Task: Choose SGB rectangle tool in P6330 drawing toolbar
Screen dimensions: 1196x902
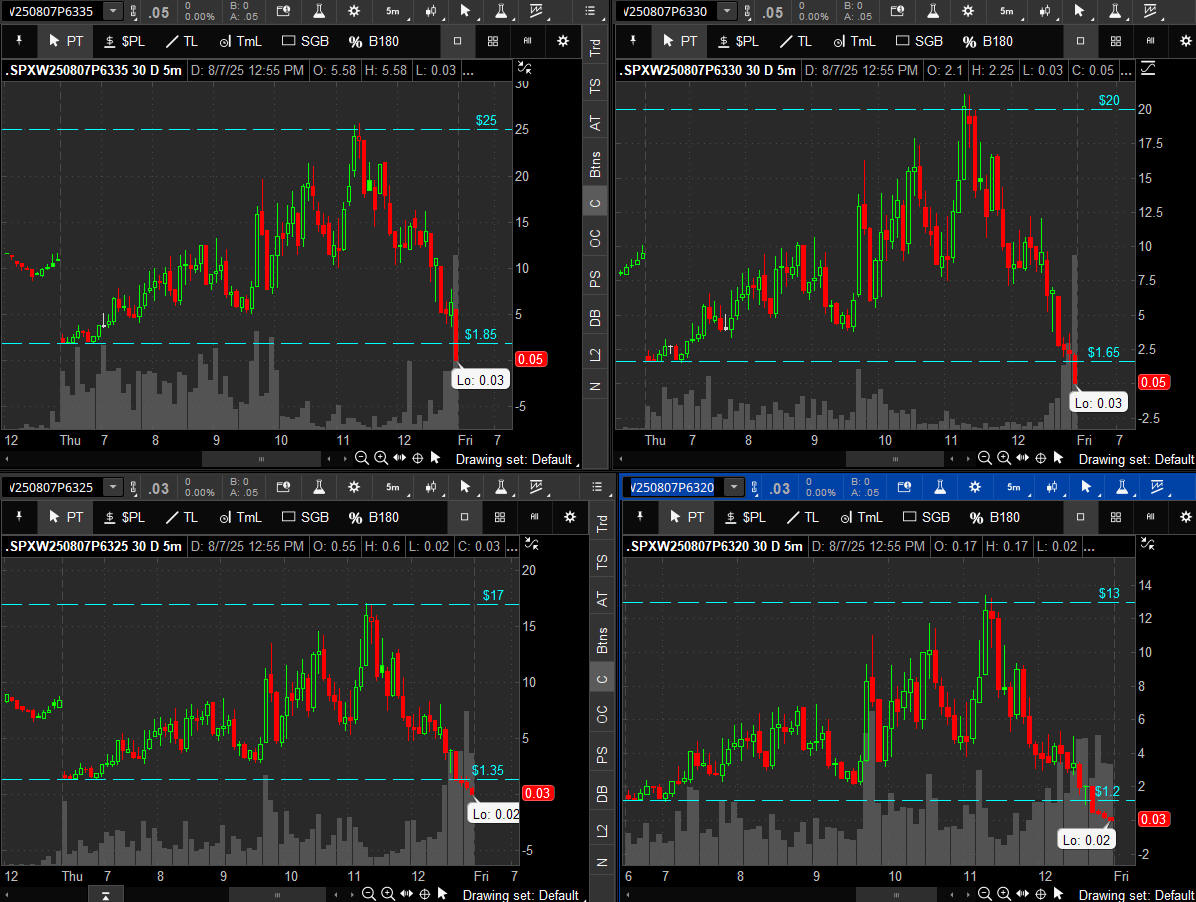Action: (x=918, y=41)
